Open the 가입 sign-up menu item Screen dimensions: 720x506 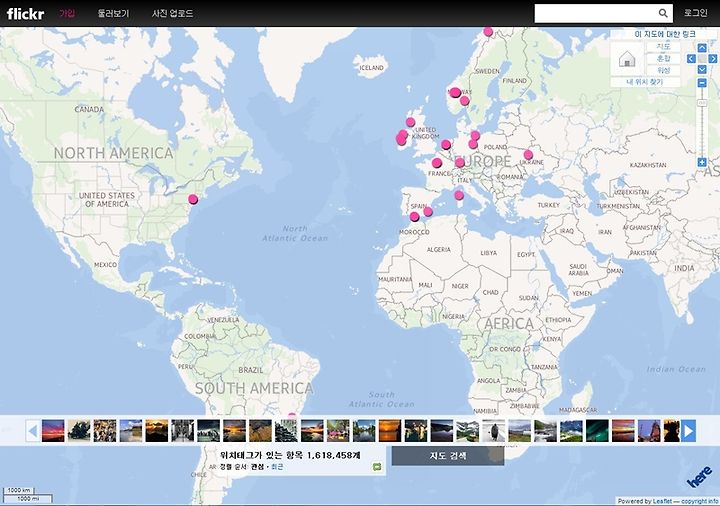click(67, 13)
